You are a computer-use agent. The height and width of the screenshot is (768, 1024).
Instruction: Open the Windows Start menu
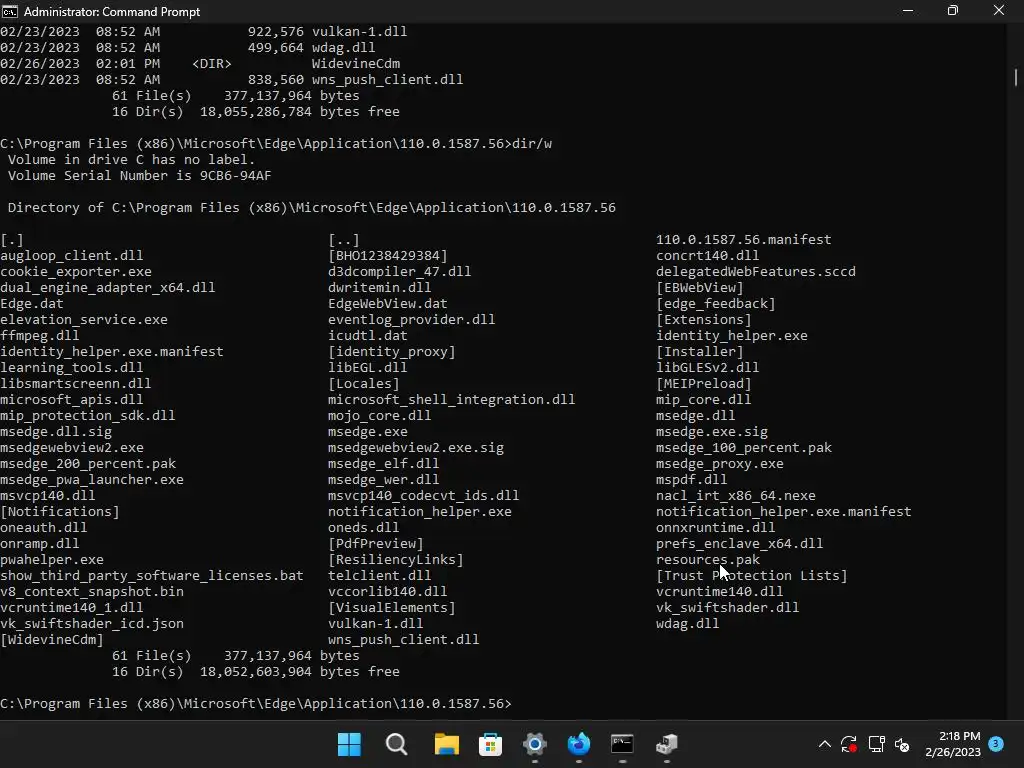click(349, 744)
